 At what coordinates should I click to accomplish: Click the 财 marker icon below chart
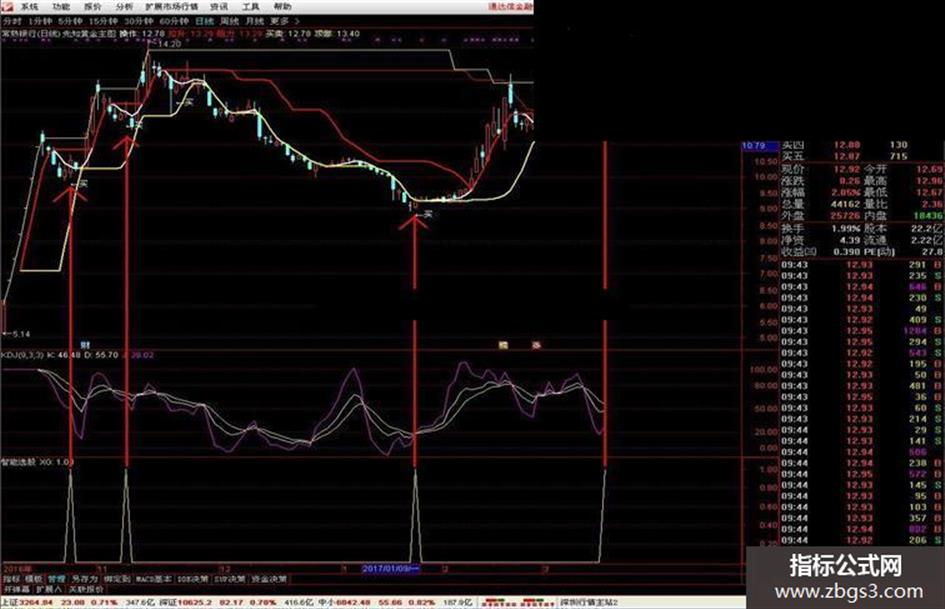(85, 346)
